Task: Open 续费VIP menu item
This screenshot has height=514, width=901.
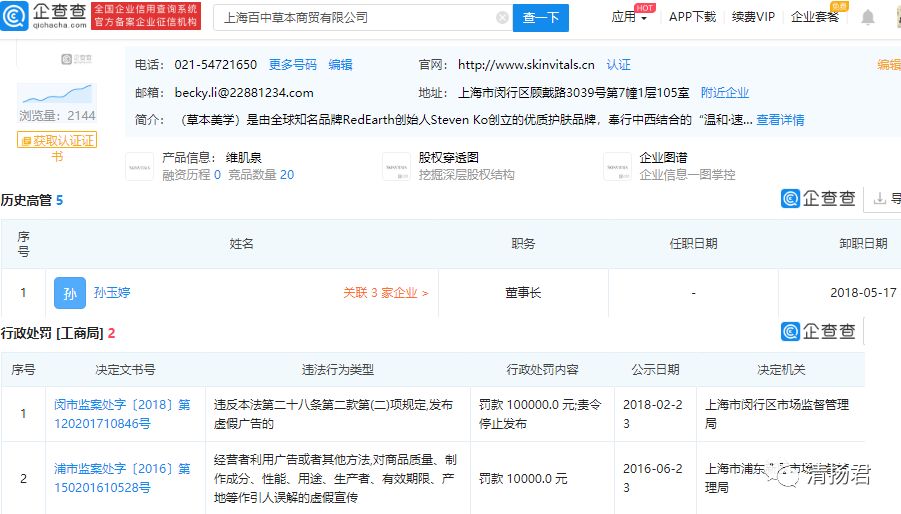Action: click(753, 17)
